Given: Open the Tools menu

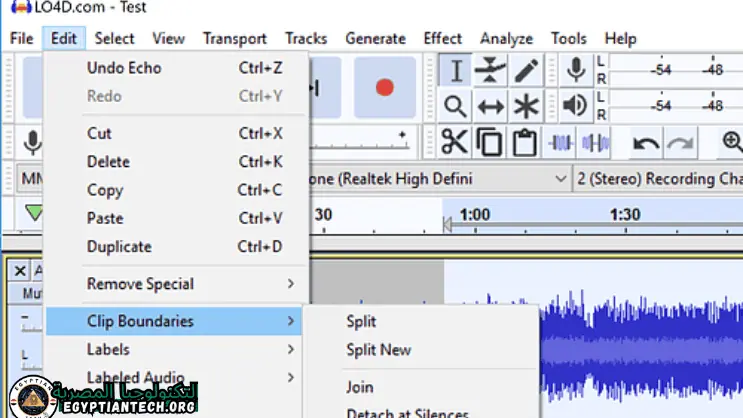Looking at the screenshot, I should pos(568,38).
